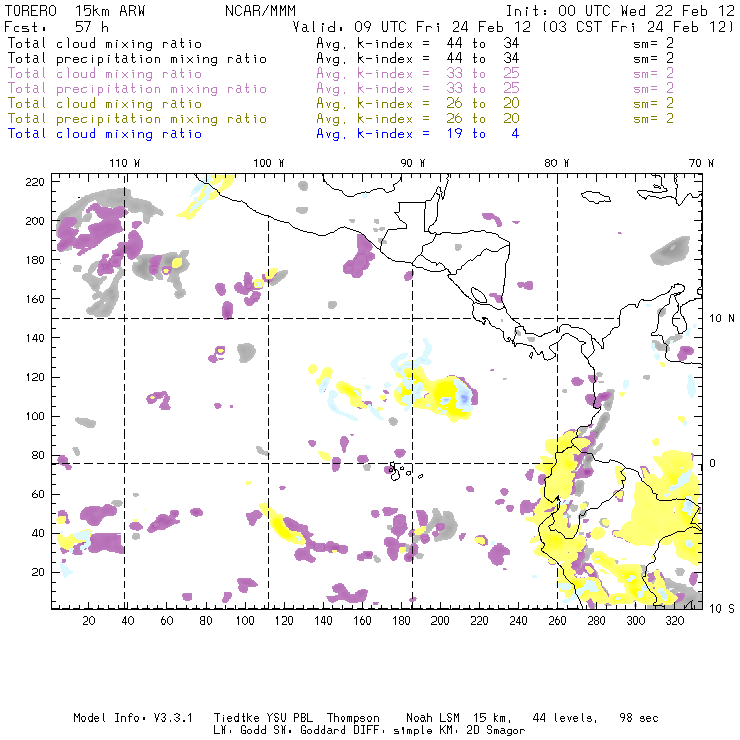Click the 'Valid: 09 UTC Fri 24 Feb 12' text

(412, 27)
